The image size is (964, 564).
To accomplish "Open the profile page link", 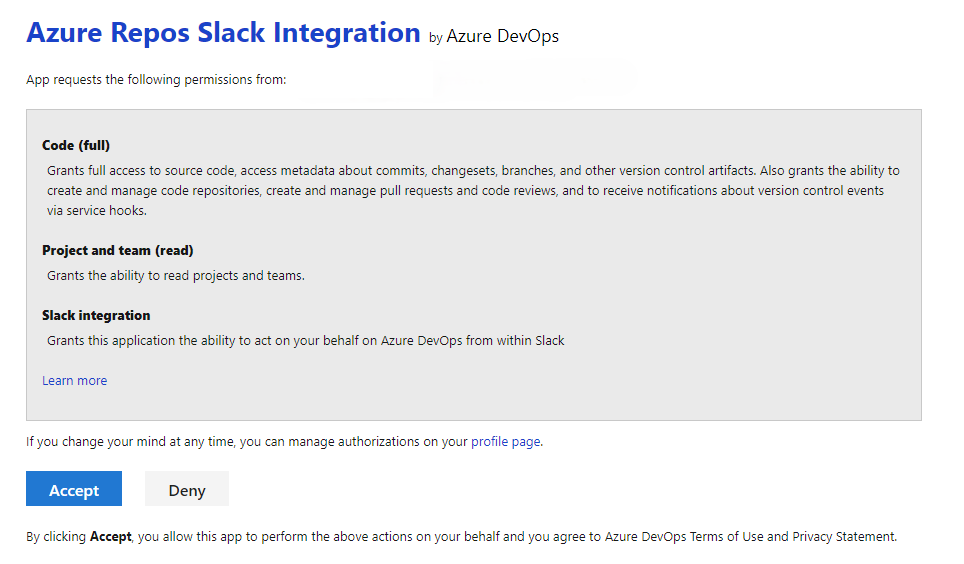I will coord(505,442).
